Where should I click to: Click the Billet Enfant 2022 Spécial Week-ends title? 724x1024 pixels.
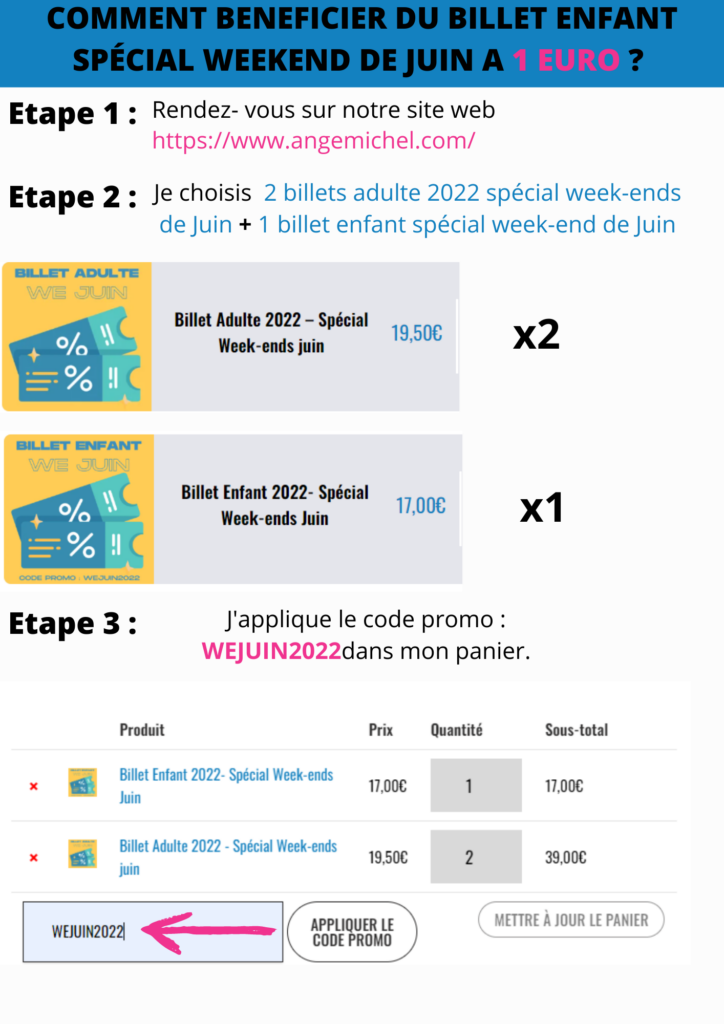[x=275, y=505]
